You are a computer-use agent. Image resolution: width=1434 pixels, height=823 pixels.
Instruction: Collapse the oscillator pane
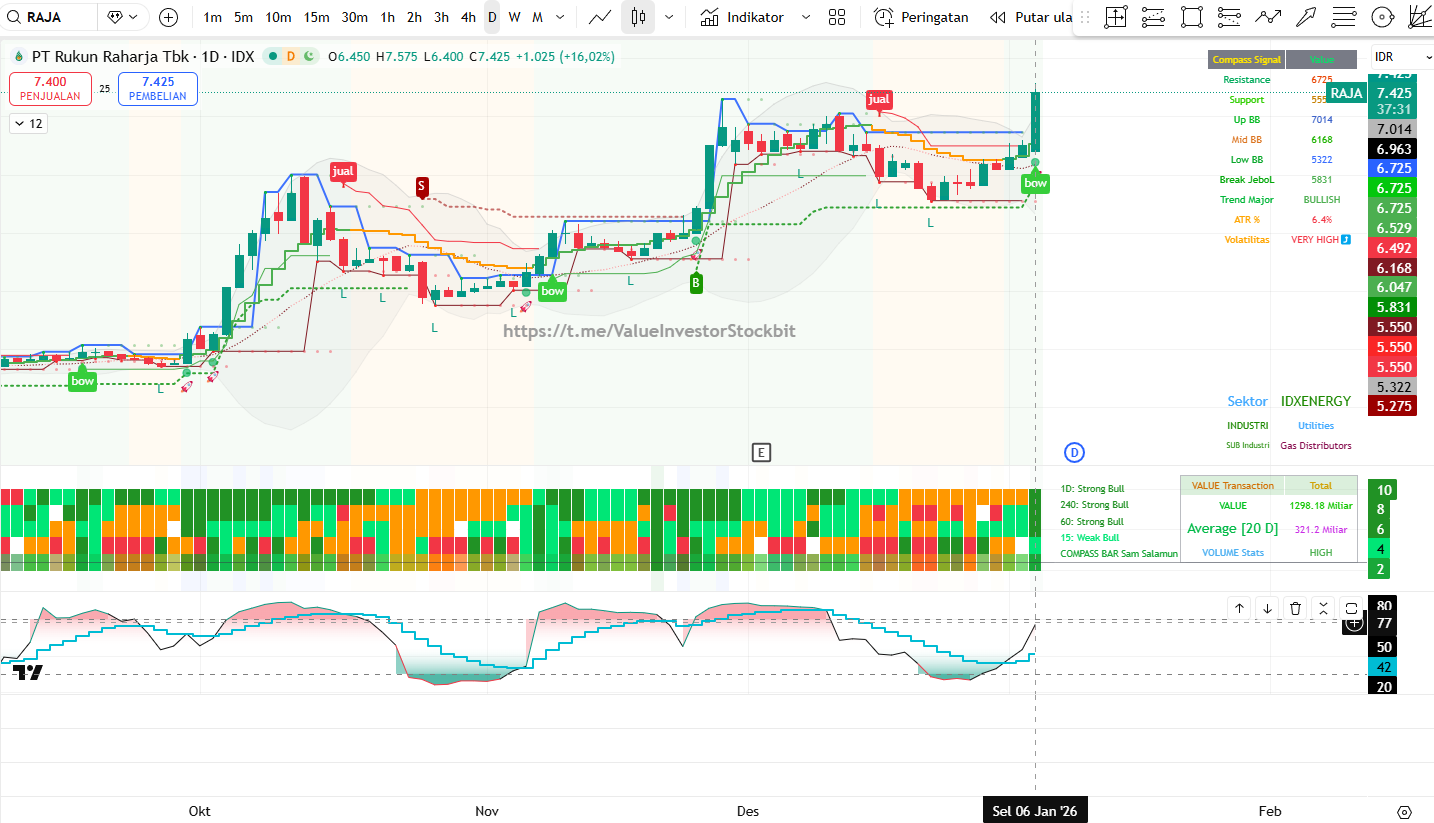[1323, 608]
